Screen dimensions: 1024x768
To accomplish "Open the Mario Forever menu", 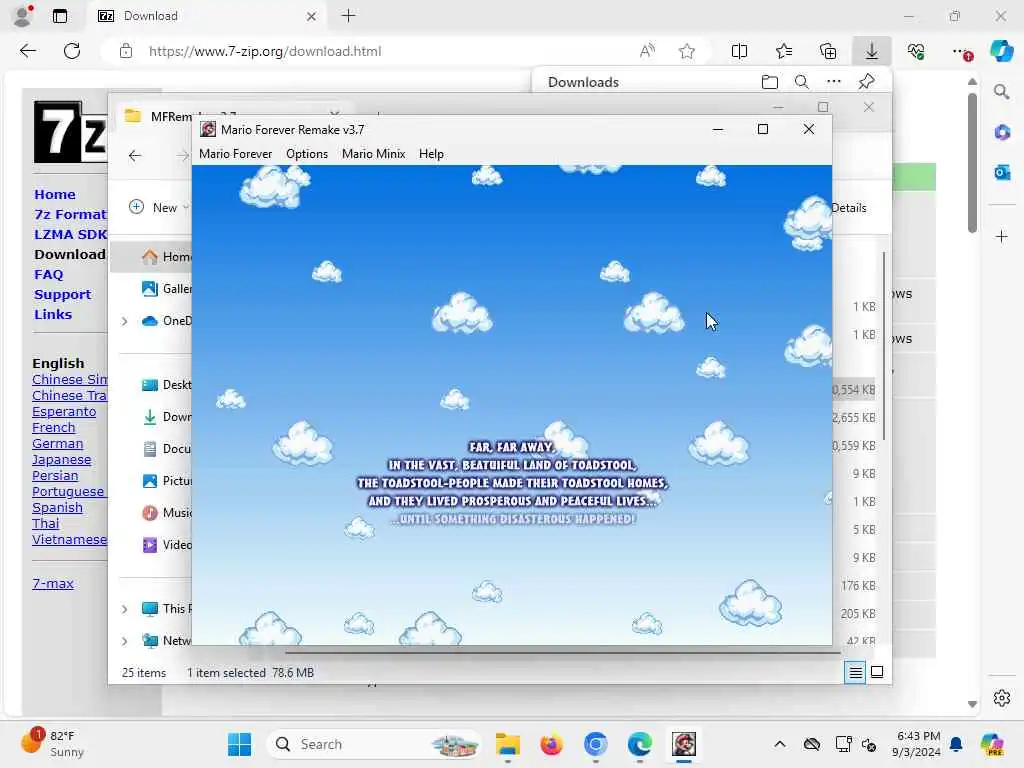I will tap(235, 153).
